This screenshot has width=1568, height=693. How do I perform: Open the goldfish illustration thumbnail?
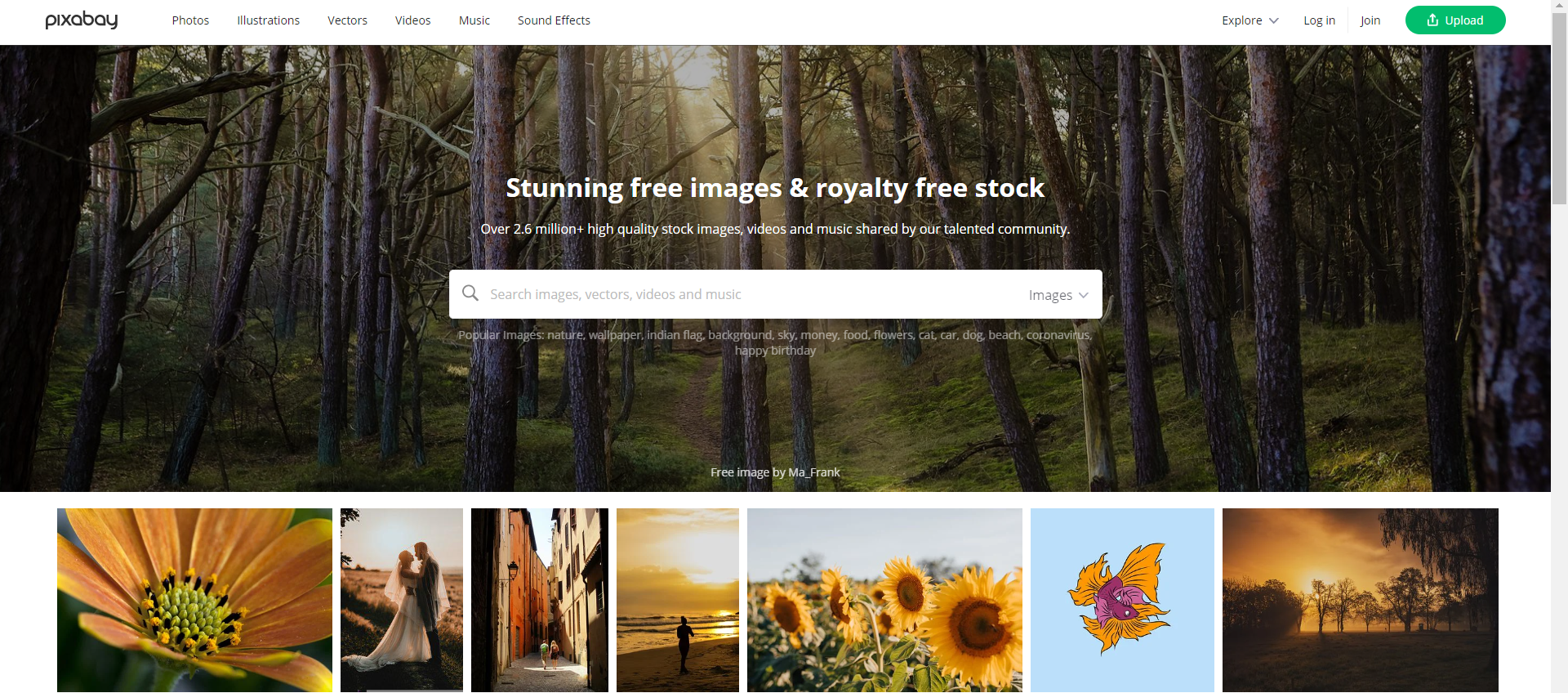(1122, 601)
